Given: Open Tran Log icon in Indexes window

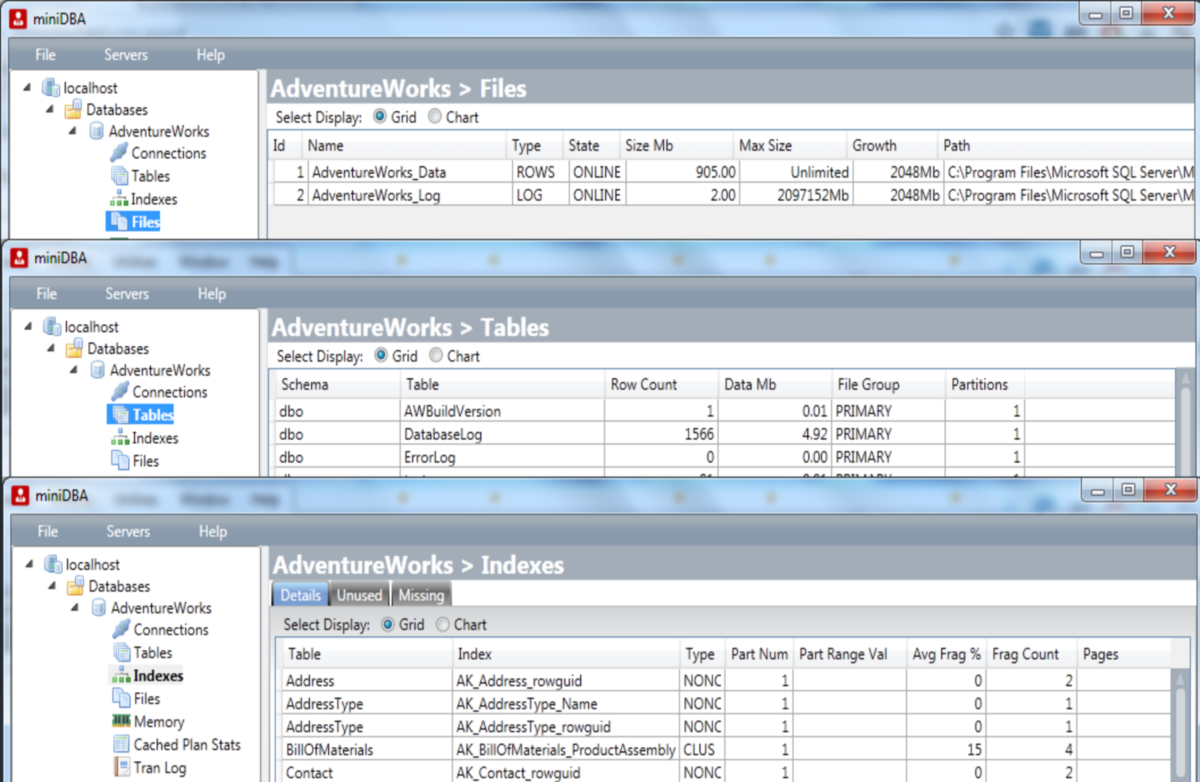Looking at the screenshot, I should [121, 768].
